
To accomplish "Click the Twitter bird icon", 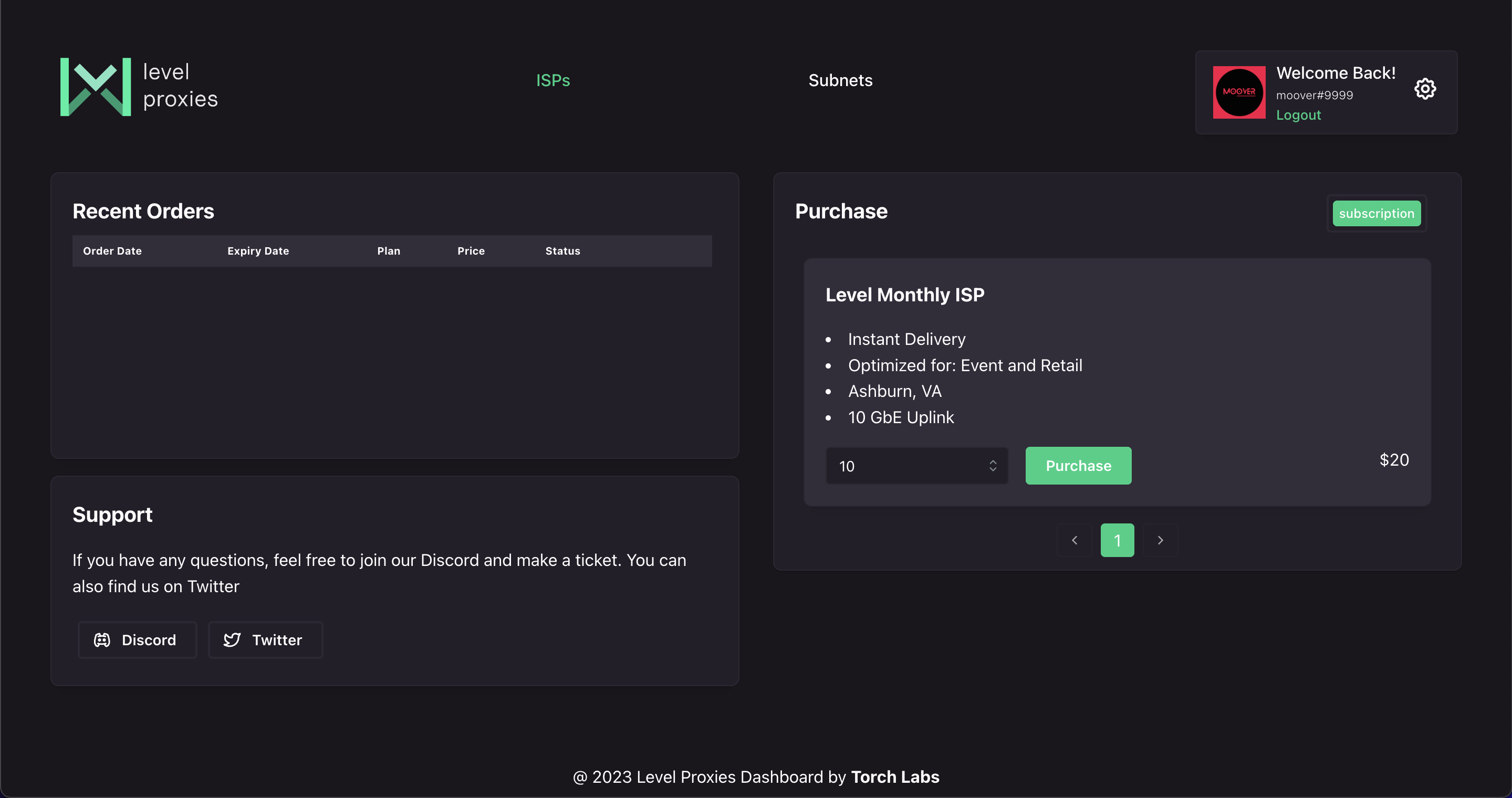I will click(233, 639).
